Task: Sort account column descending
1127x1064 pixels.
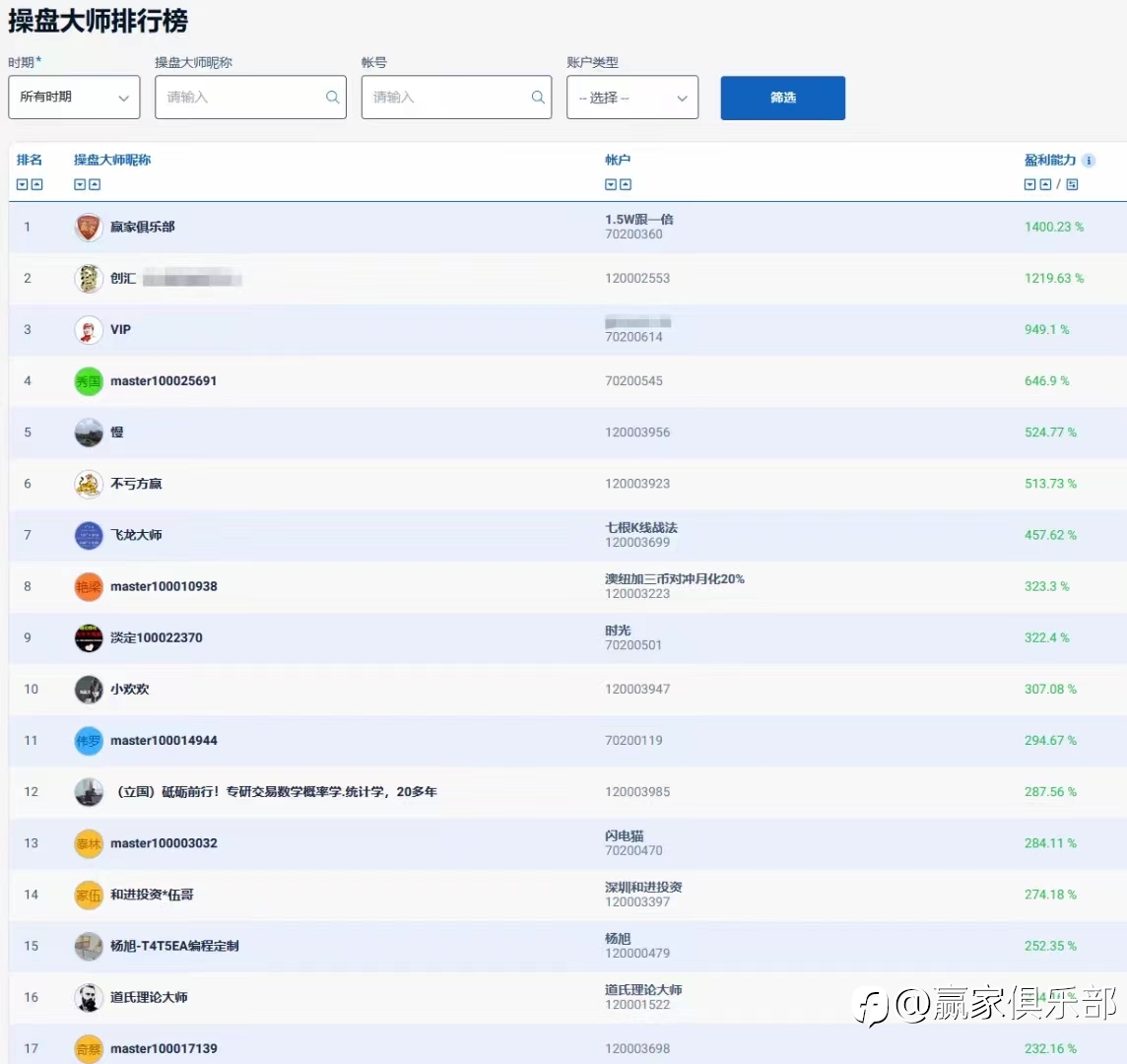Action: [x=611, y=185]
